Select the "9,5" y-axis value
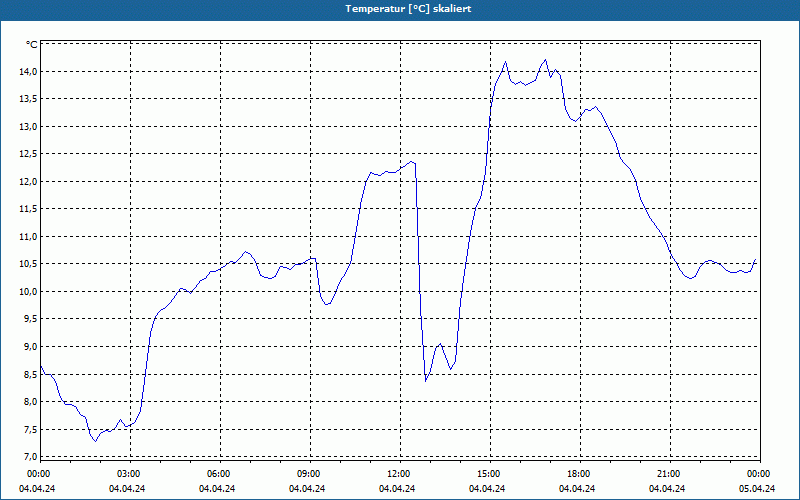Viewport: 800px width, 500px height. coord(31,319)
